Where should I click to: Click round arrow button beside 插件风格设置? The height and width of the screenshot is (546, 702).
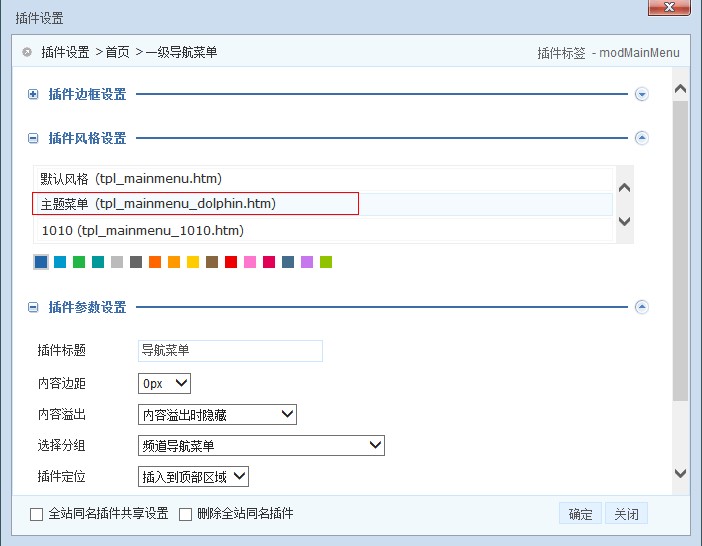[x=642, y=139]
